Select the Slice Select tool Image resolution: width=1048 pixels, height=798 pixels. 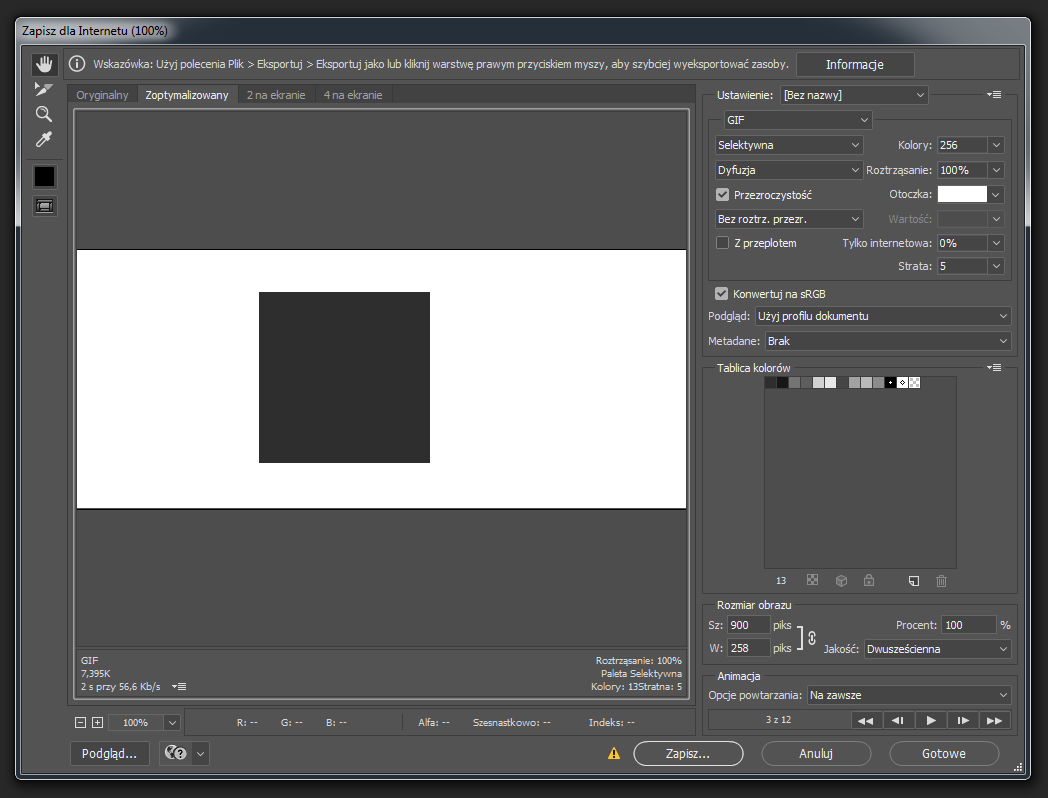[x=44, y=89]
